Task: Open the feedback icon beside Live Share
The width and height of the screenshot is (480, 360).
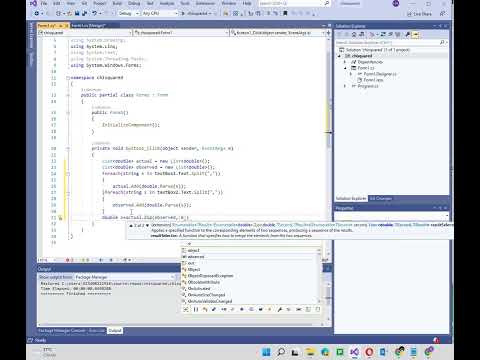Action: click(442, 14)
